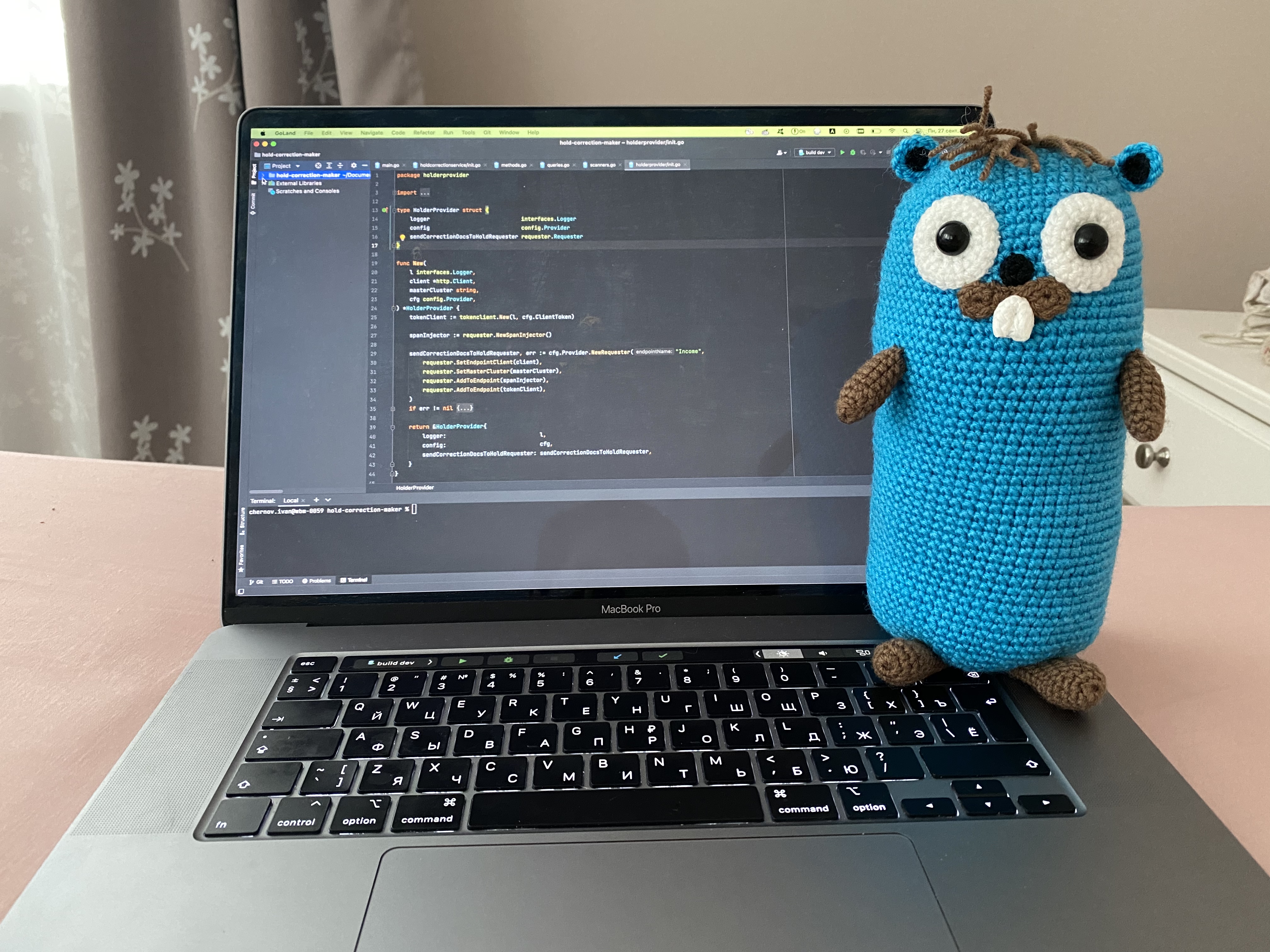
Task: Toggle the Structure side tool window stripe
Action: pos(243,521)
